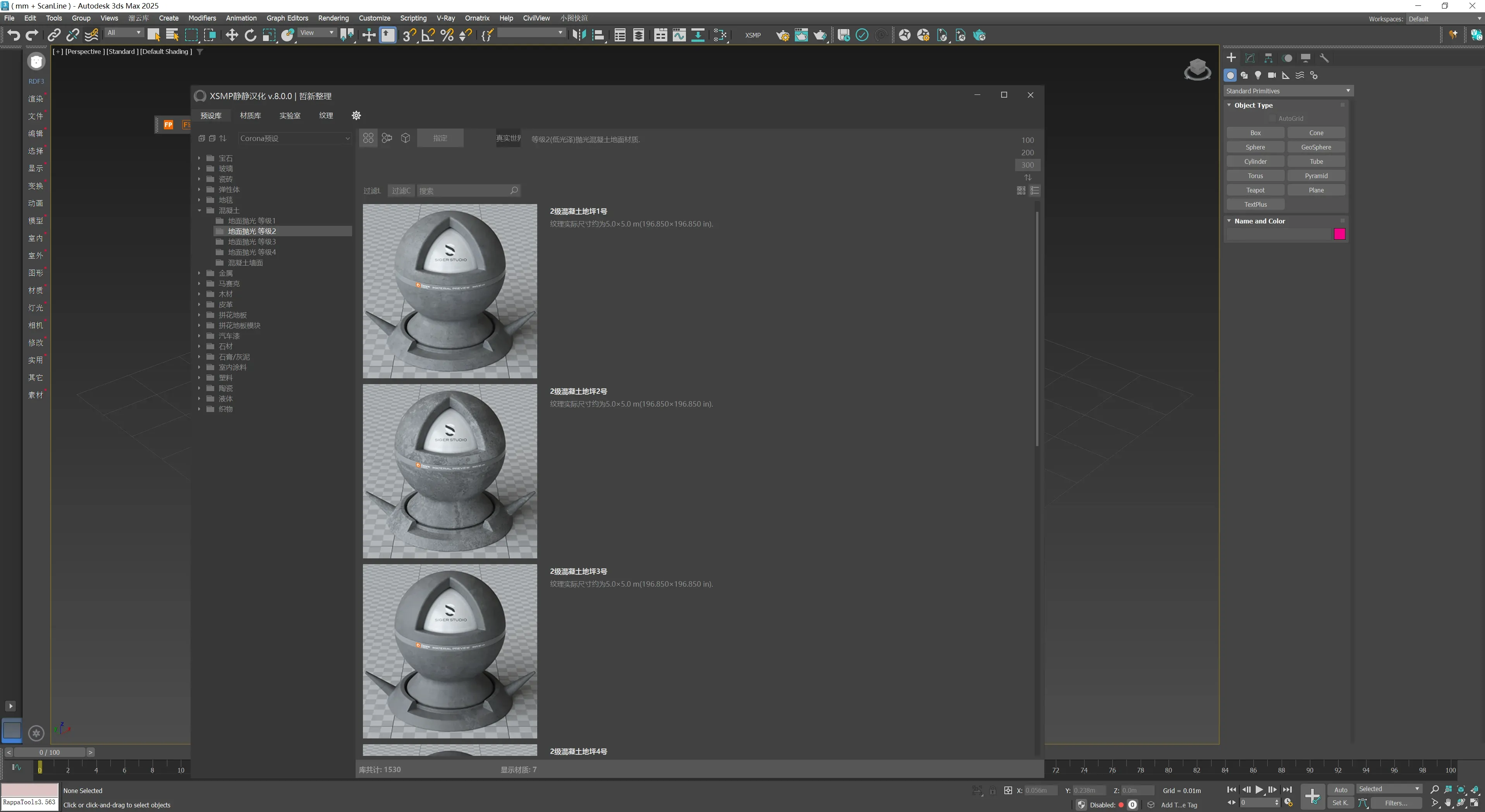Switch to the 材质库 tab

(x=250, y=115)
